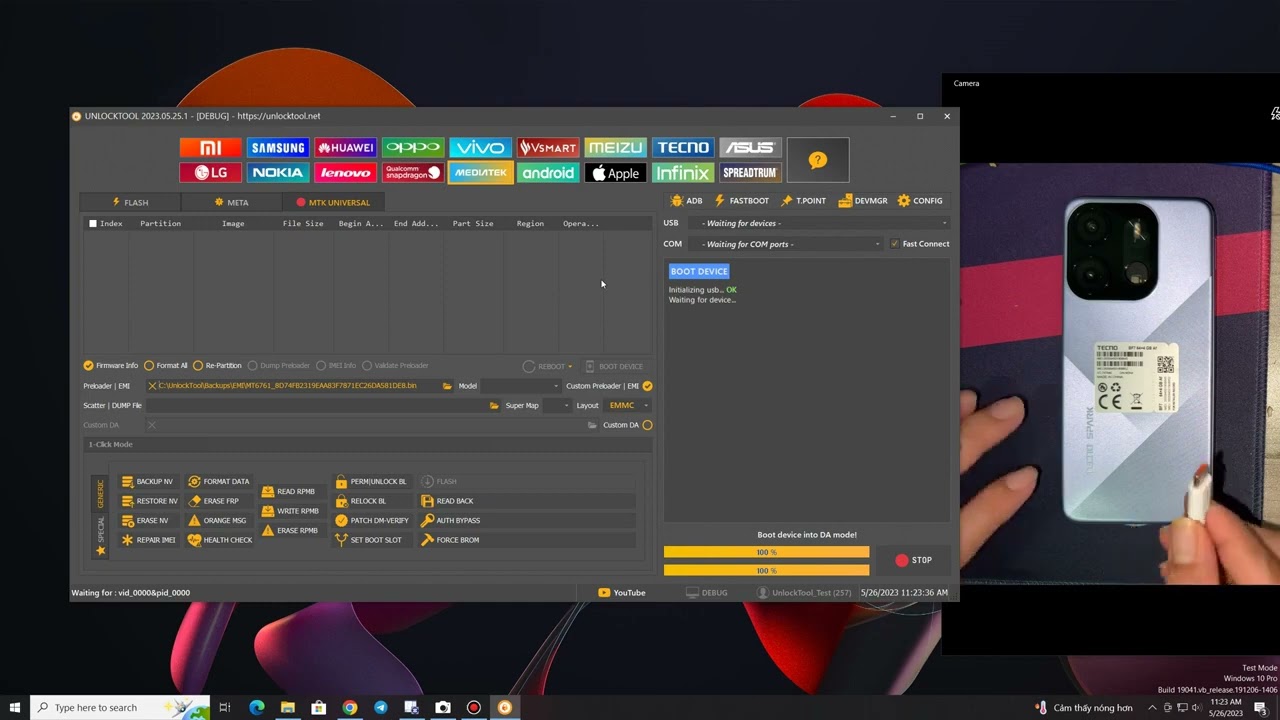This screenshot has width=1280, height=720.
Task: Select the Spreadtrum brand tile
Action: click(x=750, y=173)
